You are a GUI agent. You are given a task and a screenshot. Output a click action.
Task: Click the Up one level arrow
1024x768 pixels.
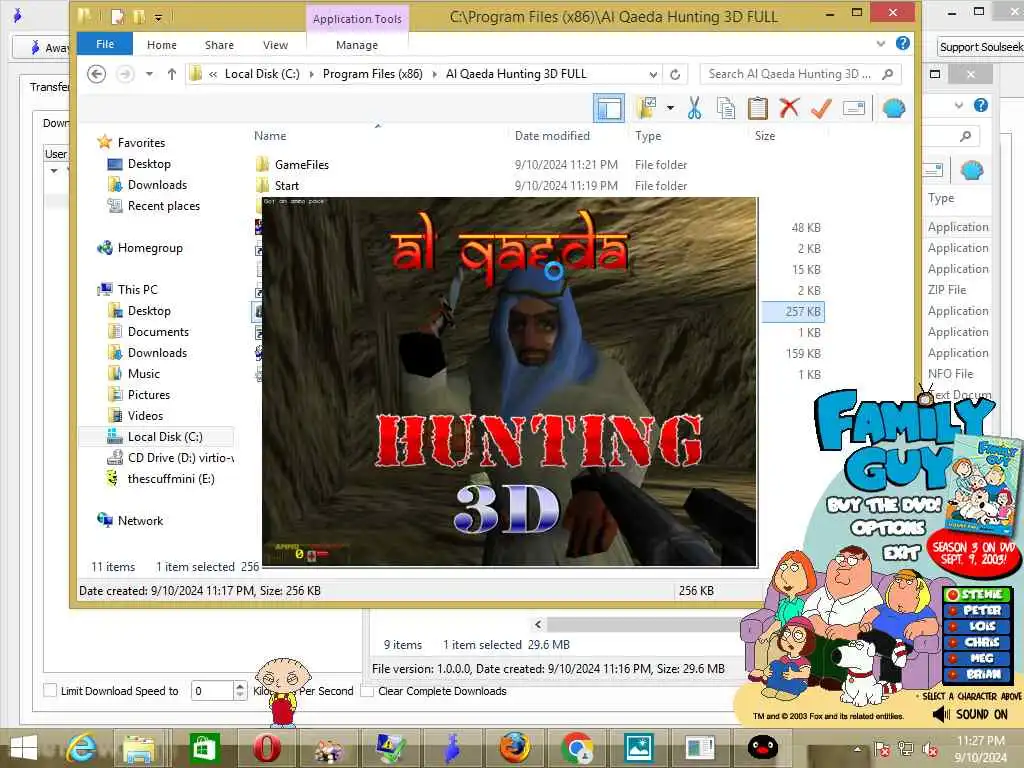[172, 74]
